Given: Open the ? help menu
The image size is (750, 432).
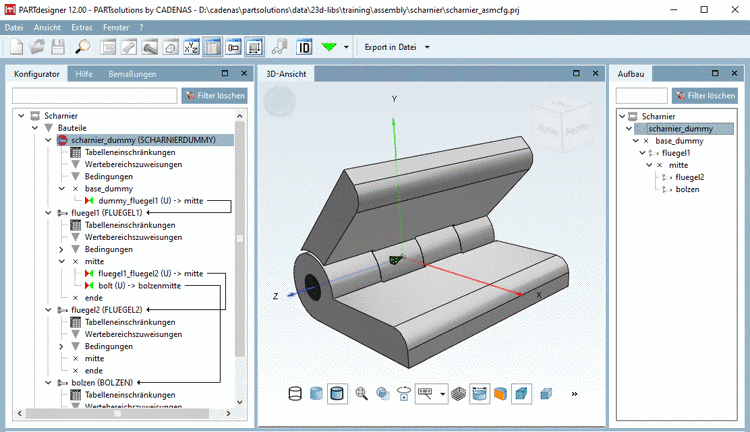Looking at the screenshot, I should tap(141, 27).
